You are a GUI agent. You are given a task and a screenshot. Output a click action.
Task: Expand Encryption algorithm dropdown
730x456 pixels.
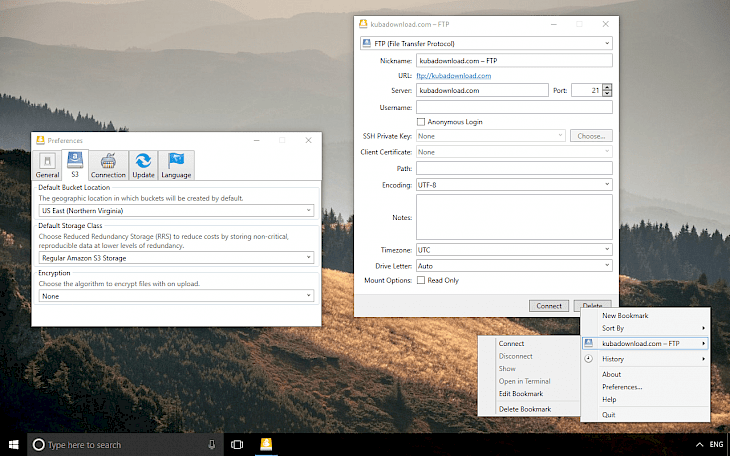tap(176, 296)
